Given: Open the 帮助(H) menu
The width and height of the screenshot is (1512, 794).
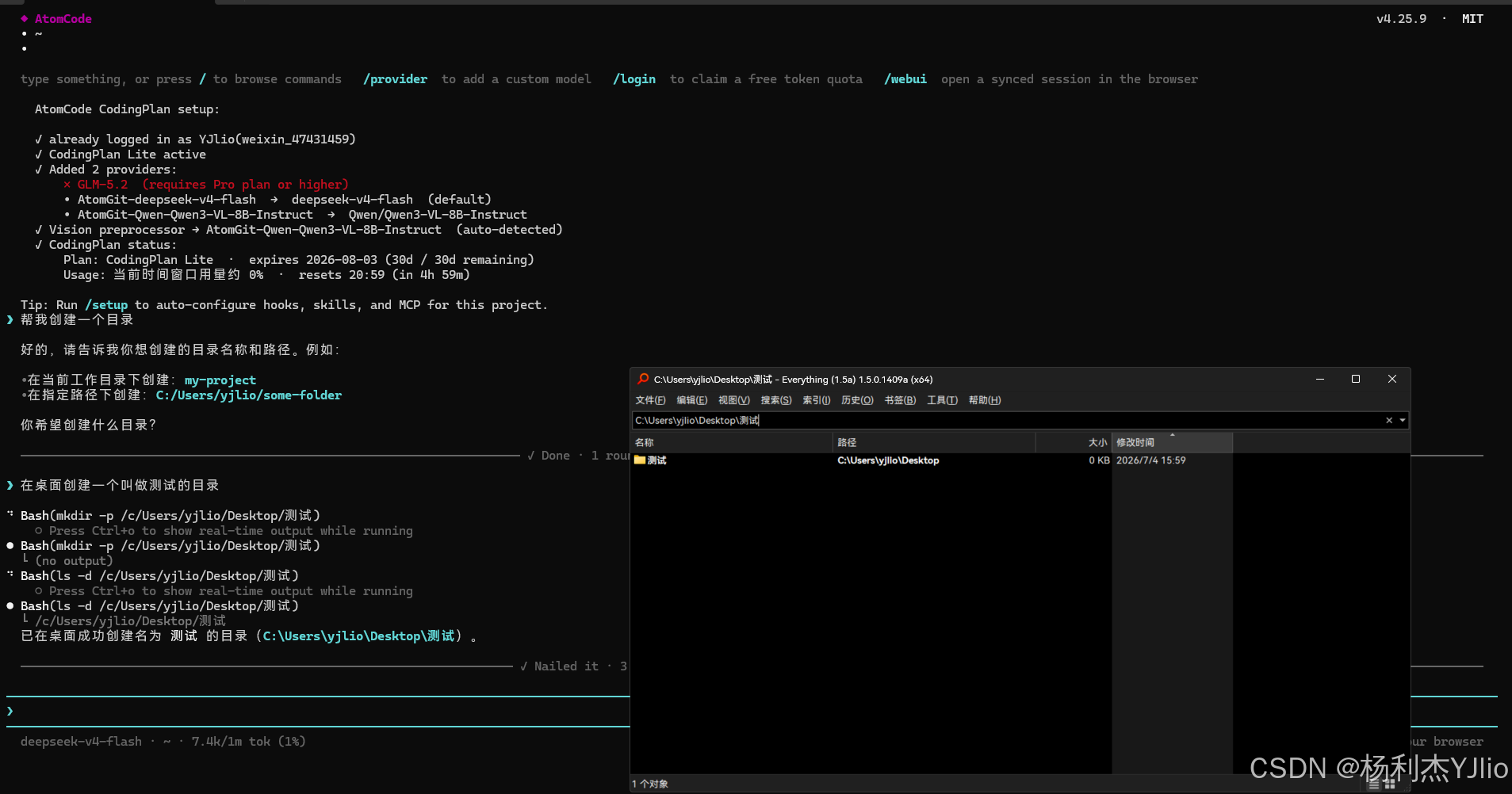Looking at the screenshot, I should 985,400.
